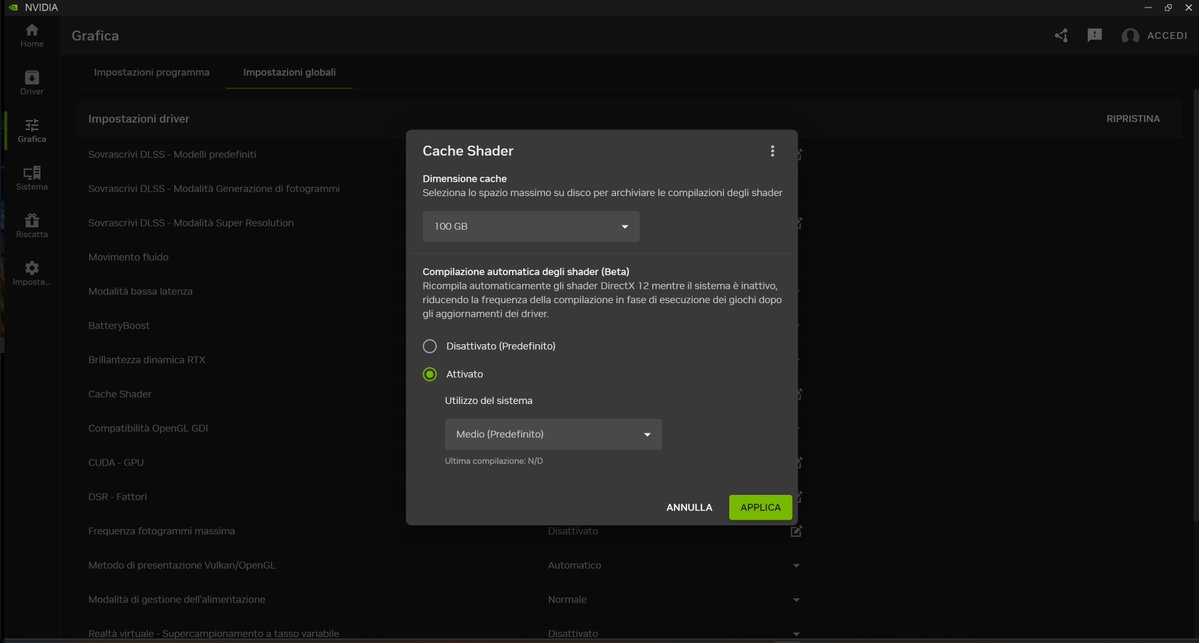This screenshot has height=643, width=1199.
Task: Expand Metodo di presentazione Vulkan/OpenGL dropdown
Action: click(x=796, y=566)
